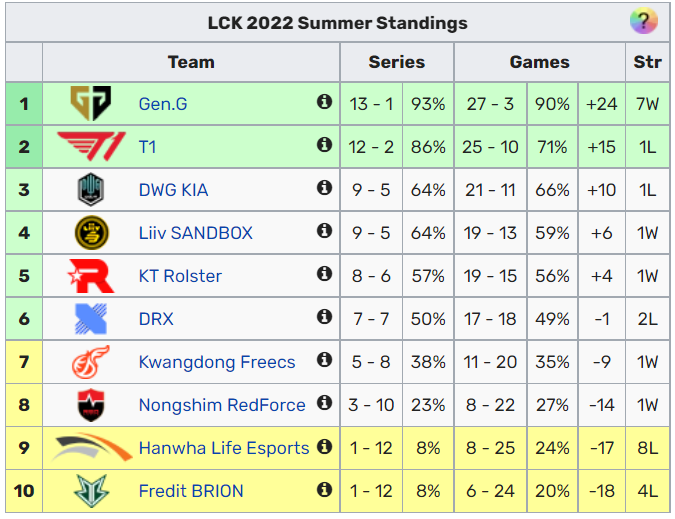
Task: Expand info icon beside Gen.G
Action: [324, 102]
